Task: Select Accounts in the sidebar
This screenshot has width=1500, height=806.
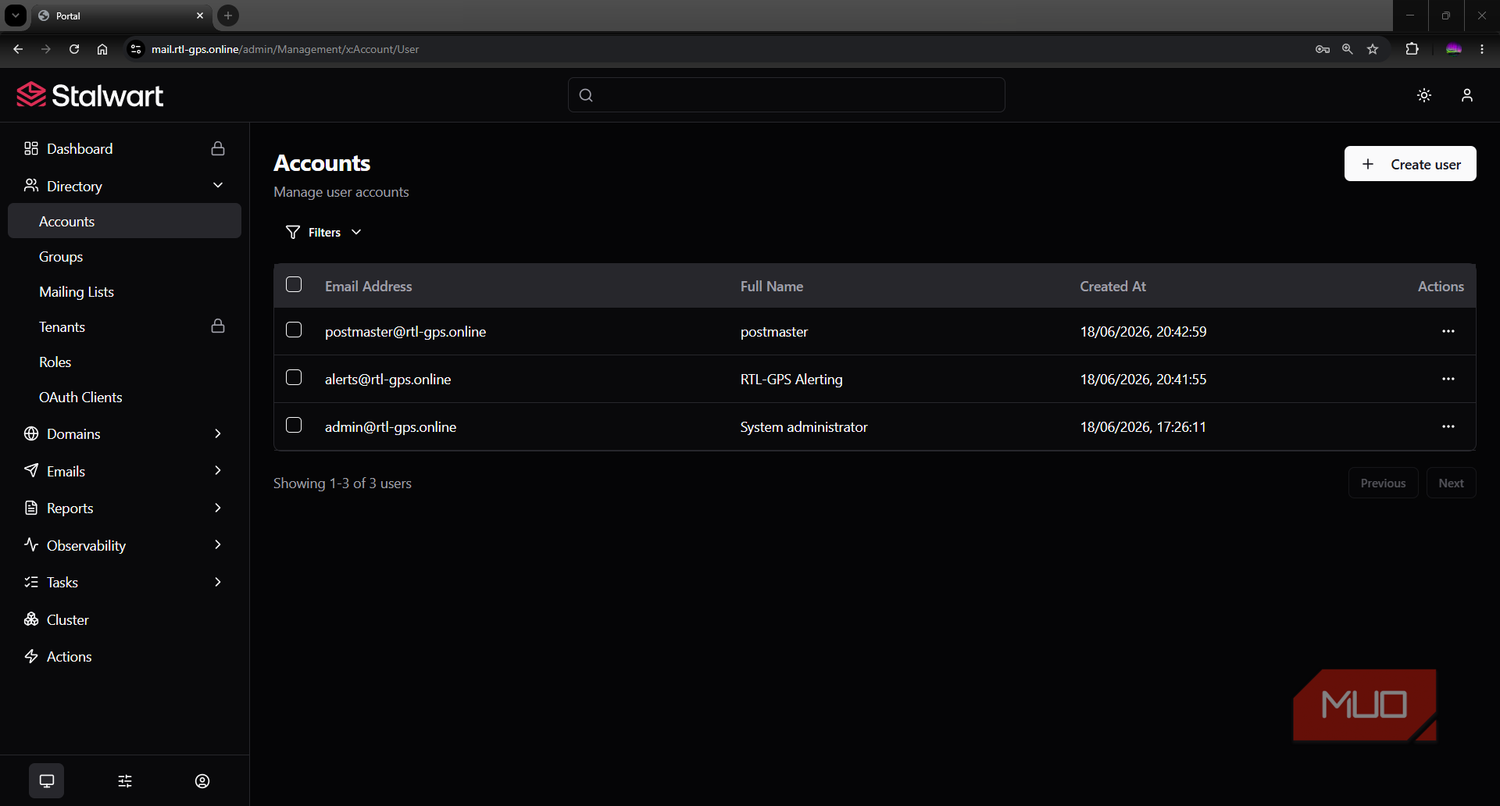Action: 124,221
